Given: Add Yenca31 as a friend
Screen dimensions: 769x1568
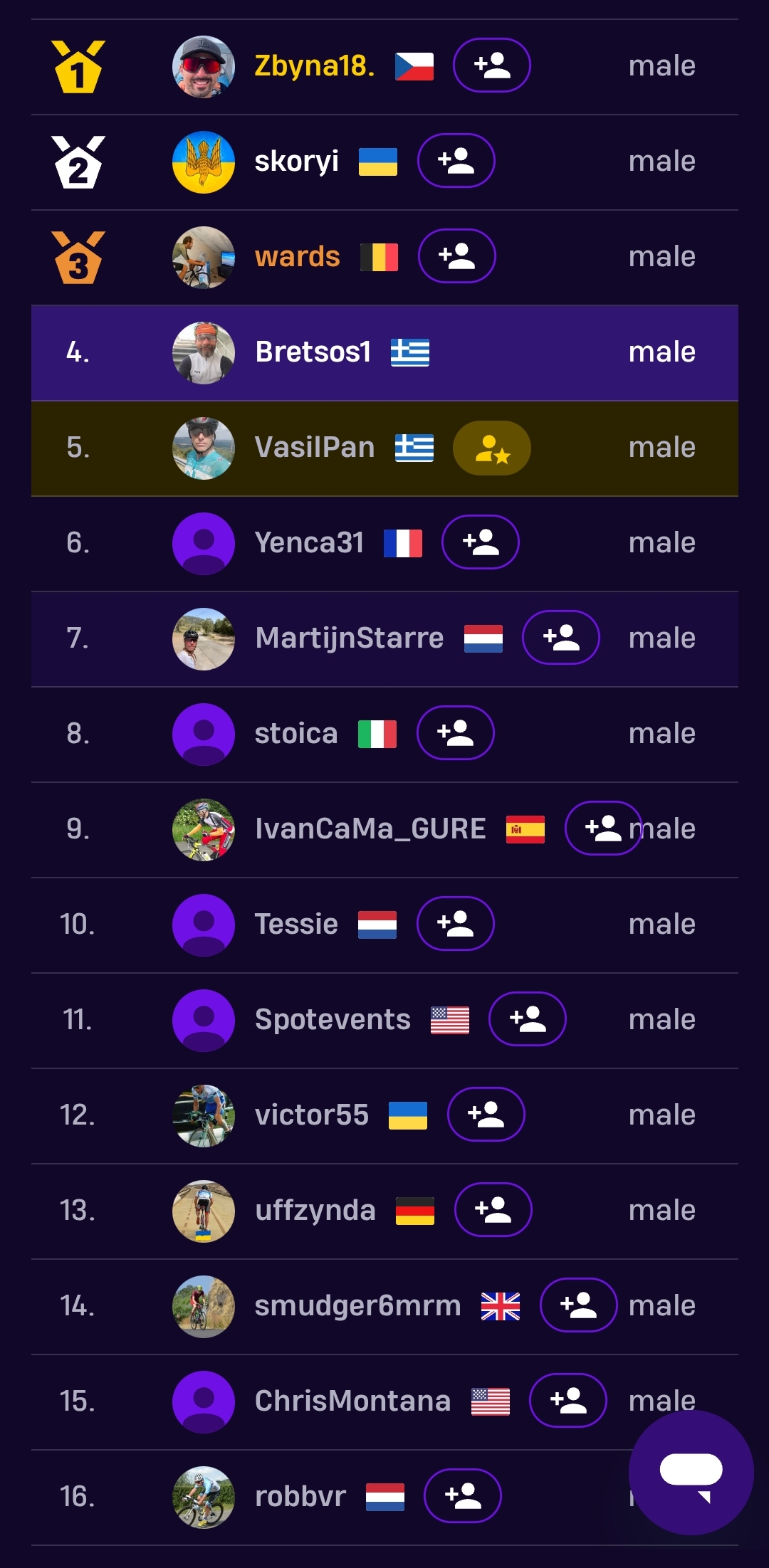Looking at the screenshot, I should [x=481, y=542].
